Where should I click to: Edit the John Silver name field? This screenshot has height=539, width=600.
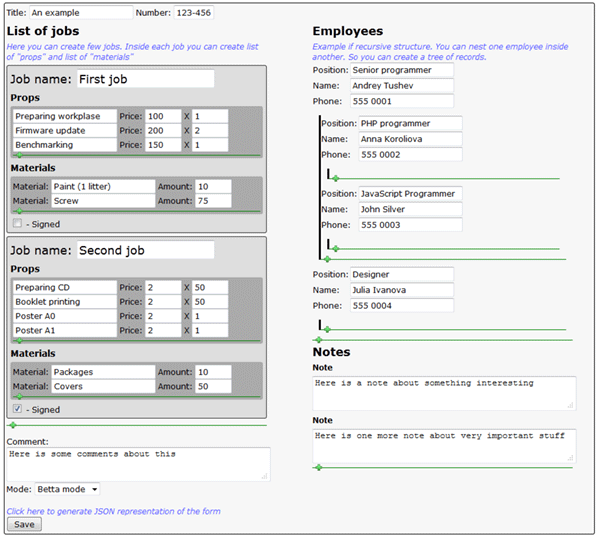410,209
